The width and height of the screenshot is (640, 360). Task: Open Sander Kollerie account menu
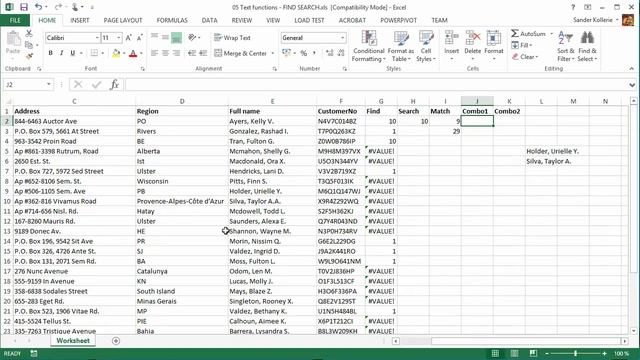pyautogui.click(x=595, y=20)
